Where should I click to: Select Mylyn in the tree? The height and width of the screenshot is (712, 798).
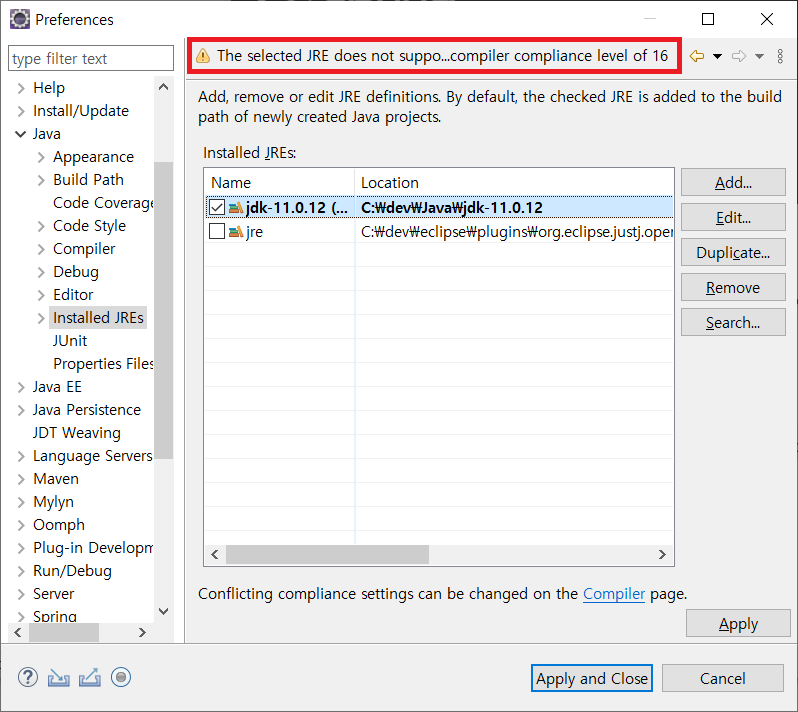[53, 502]
